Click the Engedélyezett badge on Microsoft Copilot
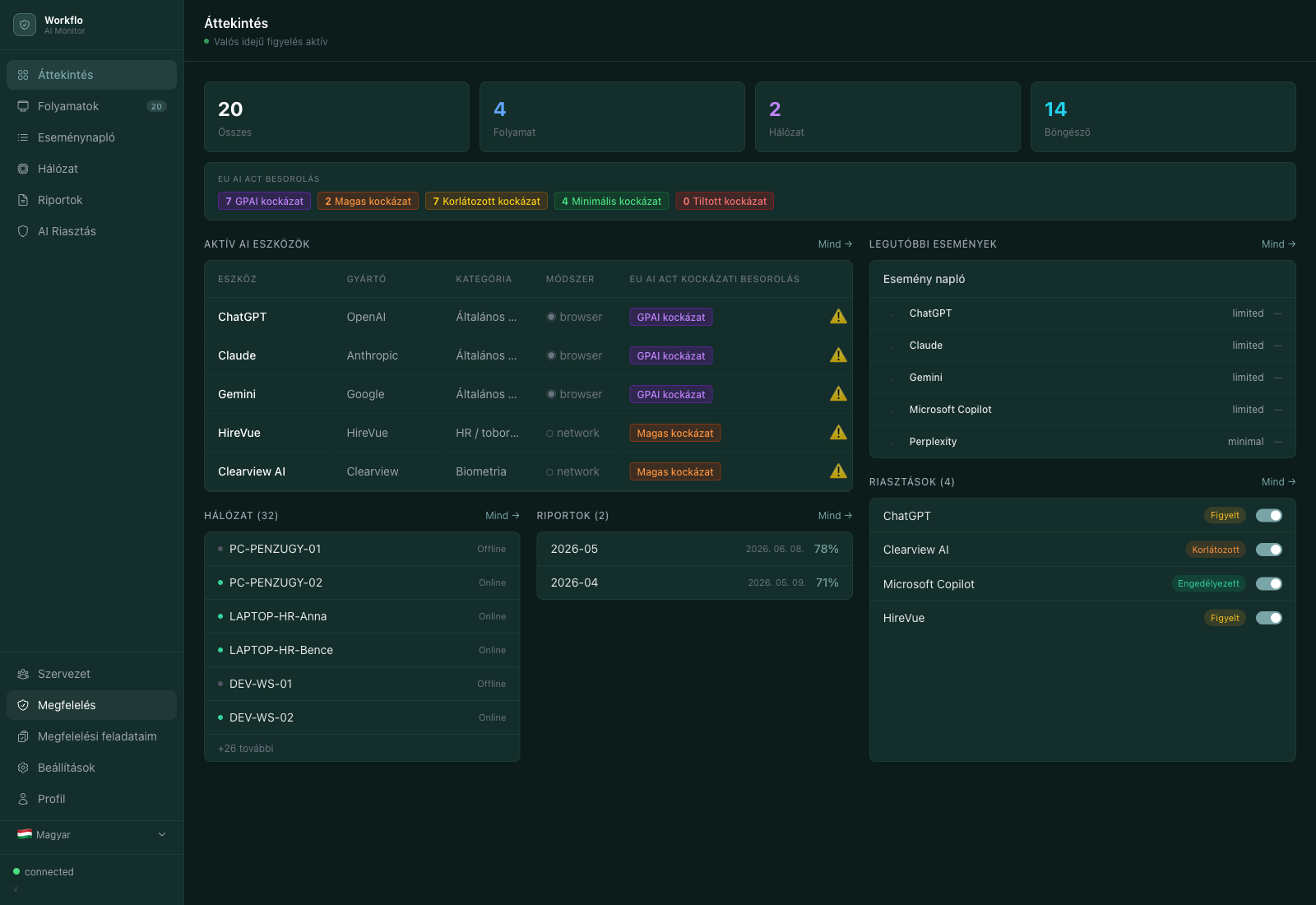Viewport: 1316px width, 905px height. pos(1208,584)
